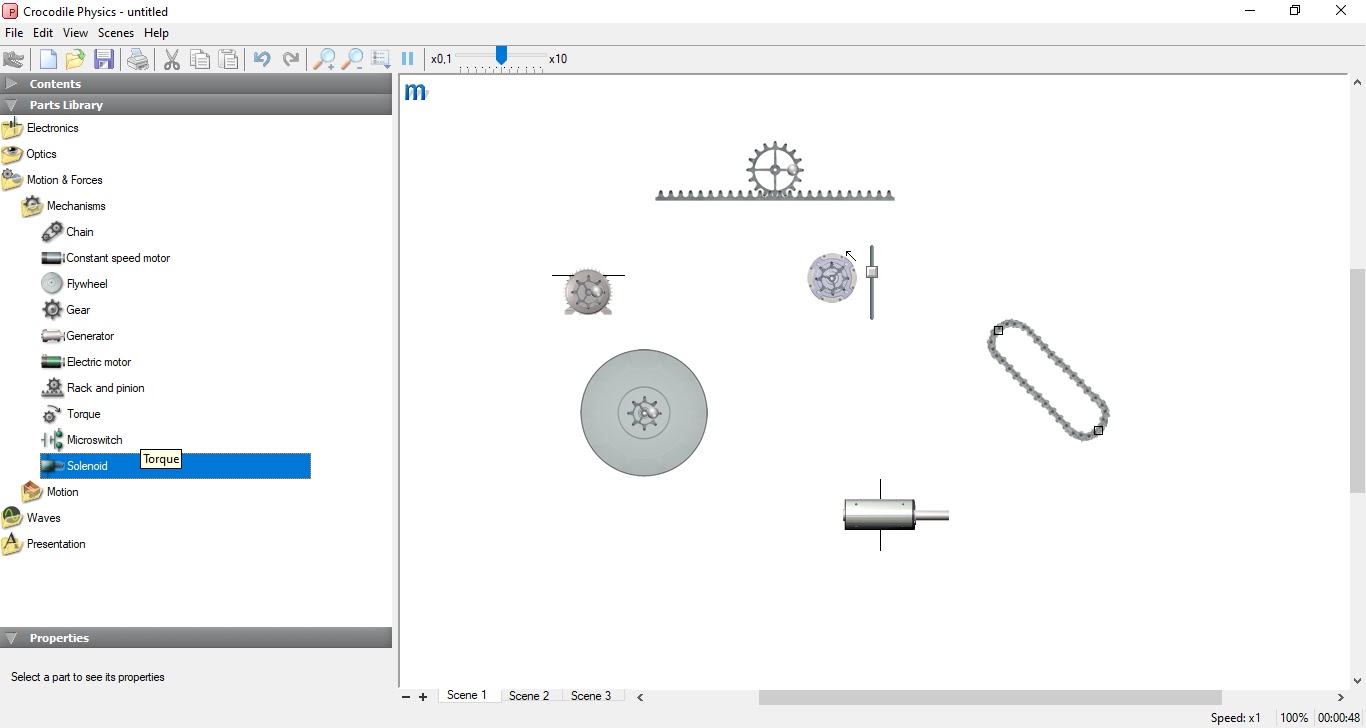The image size is (1366, 728).
Task: Click the simulation speed slider handle
Action: (x=501, y=55)
